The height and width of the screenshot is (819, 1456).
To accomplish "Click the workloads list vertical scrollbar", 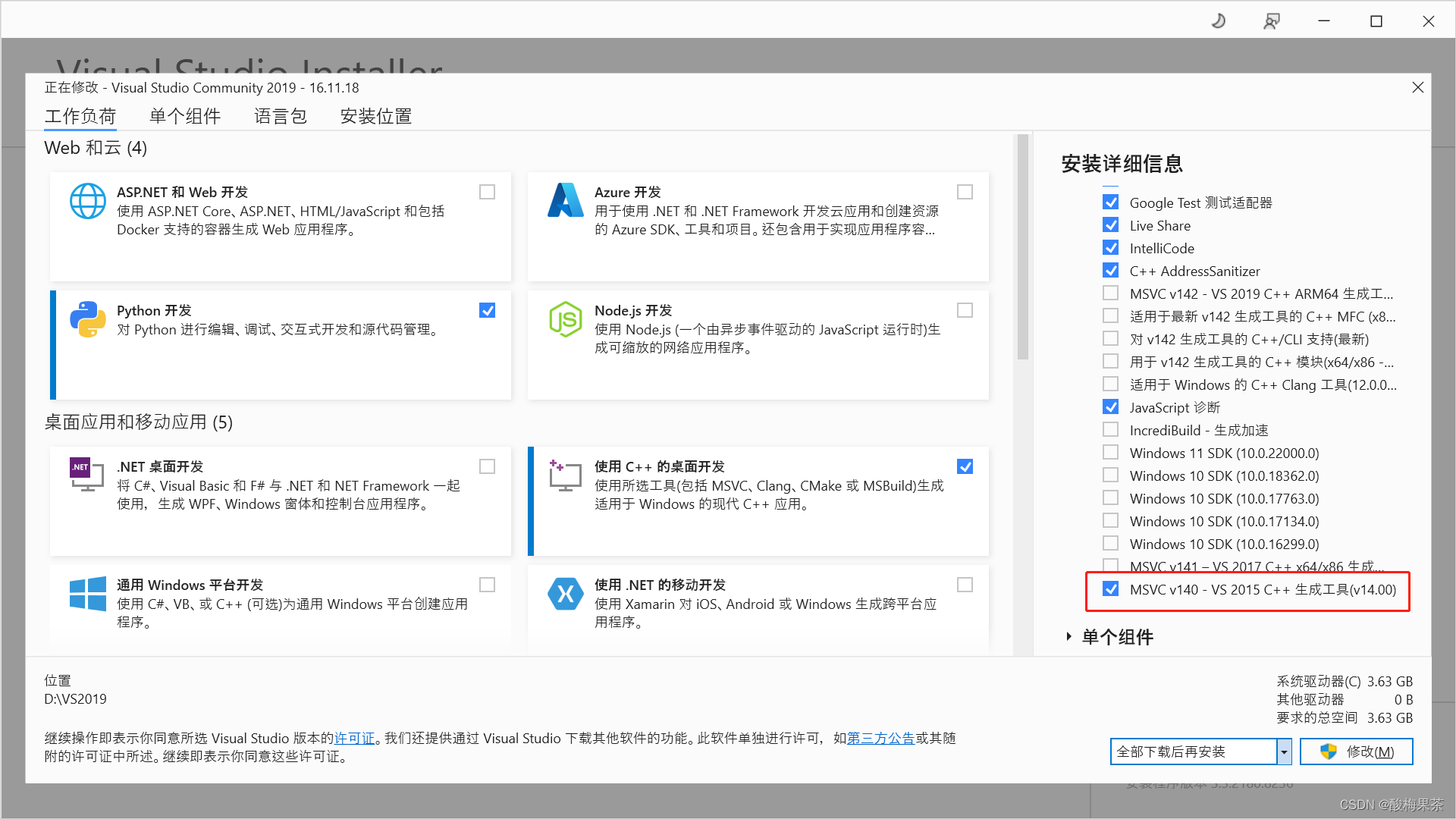I will [x=1022, y=247].
